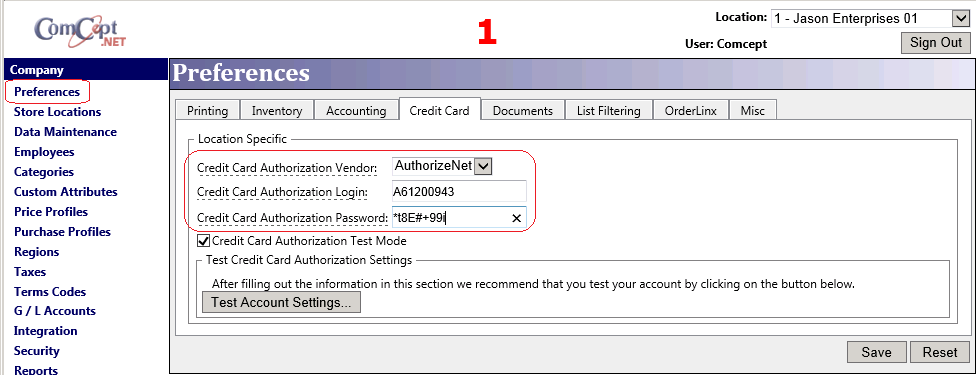Navigate to G / L Accounts
This screenshot has height=375, width=976.
click(x=55, y=311)
